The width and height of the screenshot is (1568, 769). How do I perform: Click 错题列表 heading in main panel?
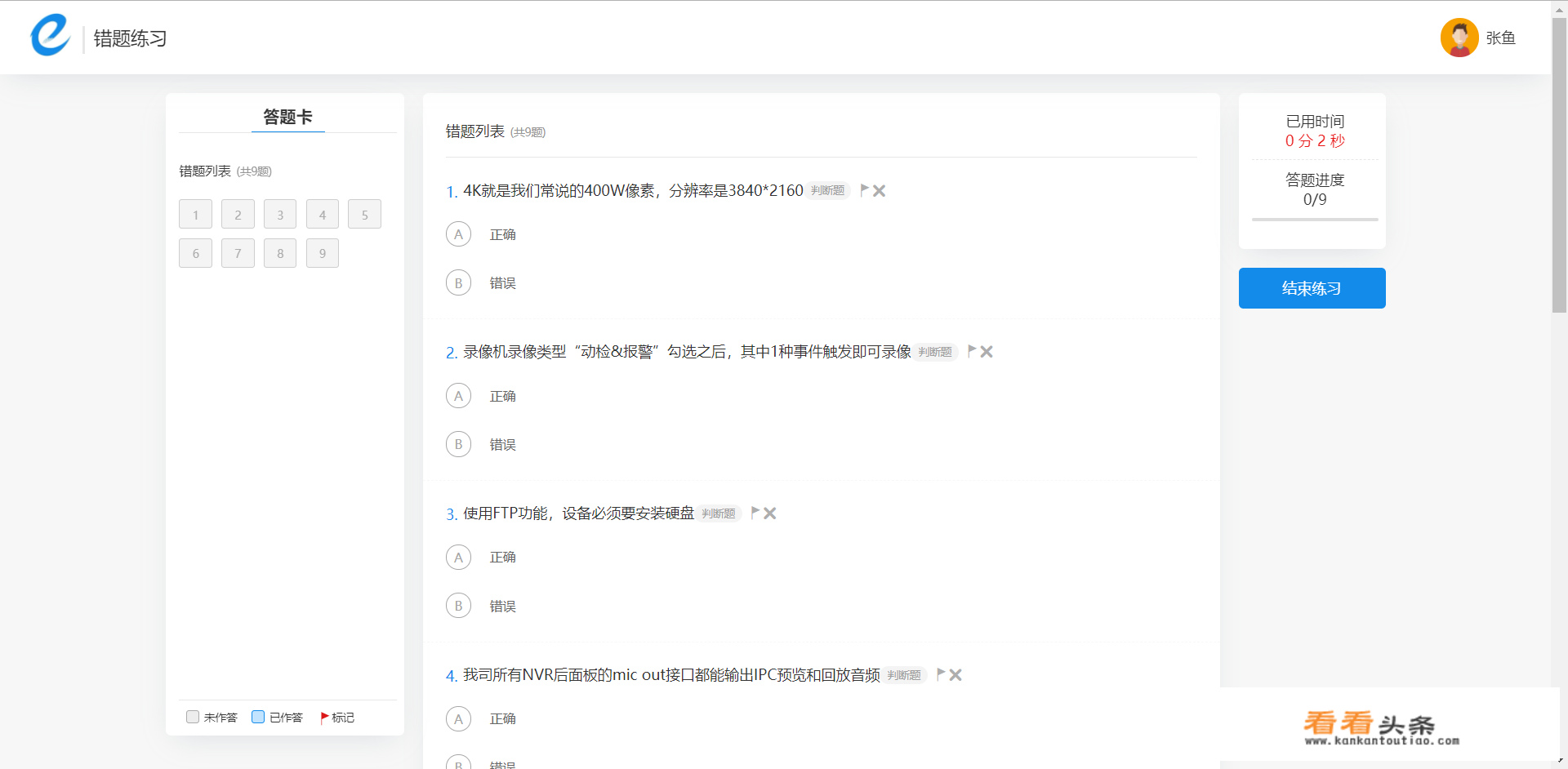coord(474,131)
